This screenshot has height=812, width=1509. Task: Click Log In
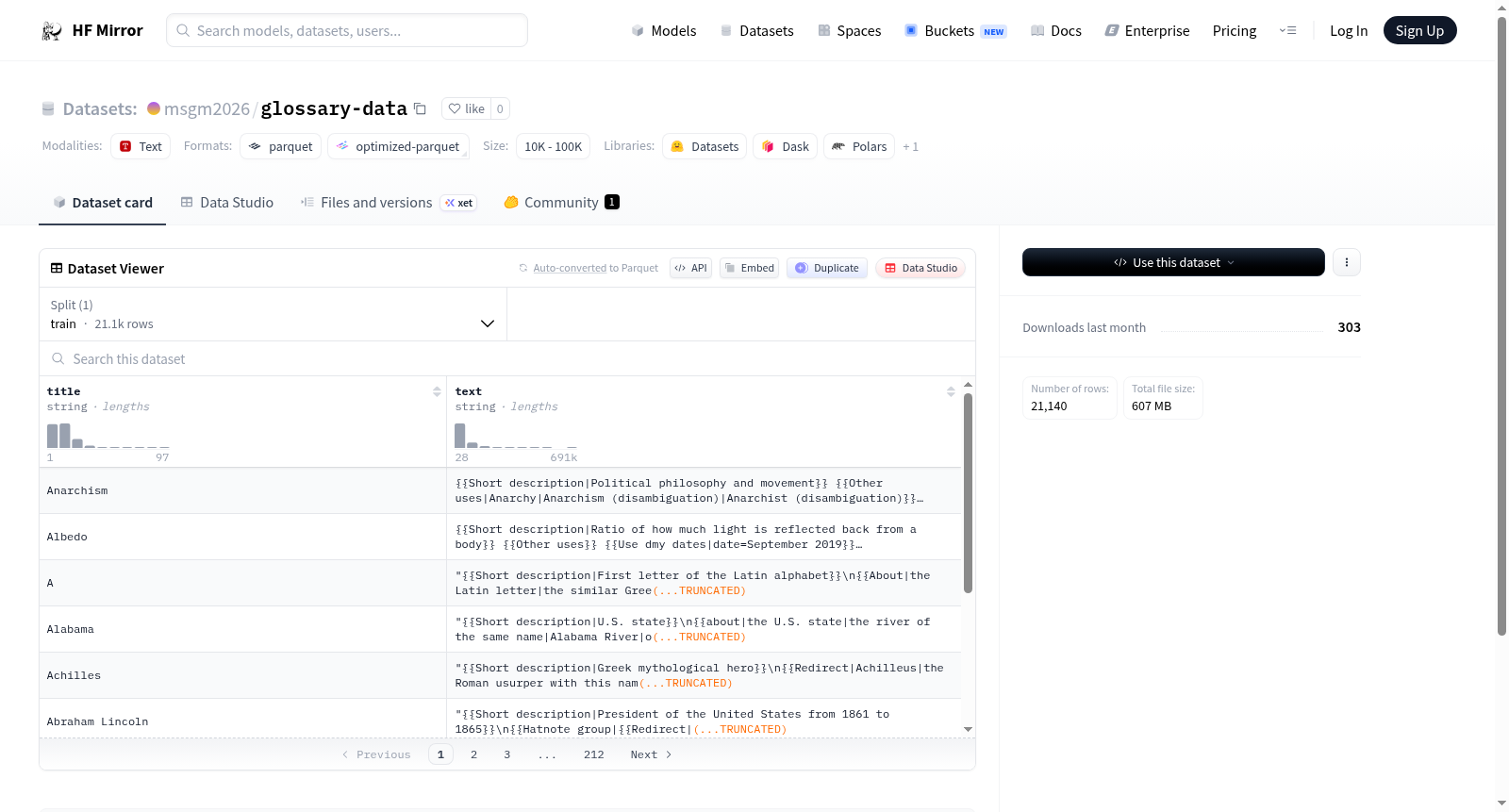tap(1349, 30)
